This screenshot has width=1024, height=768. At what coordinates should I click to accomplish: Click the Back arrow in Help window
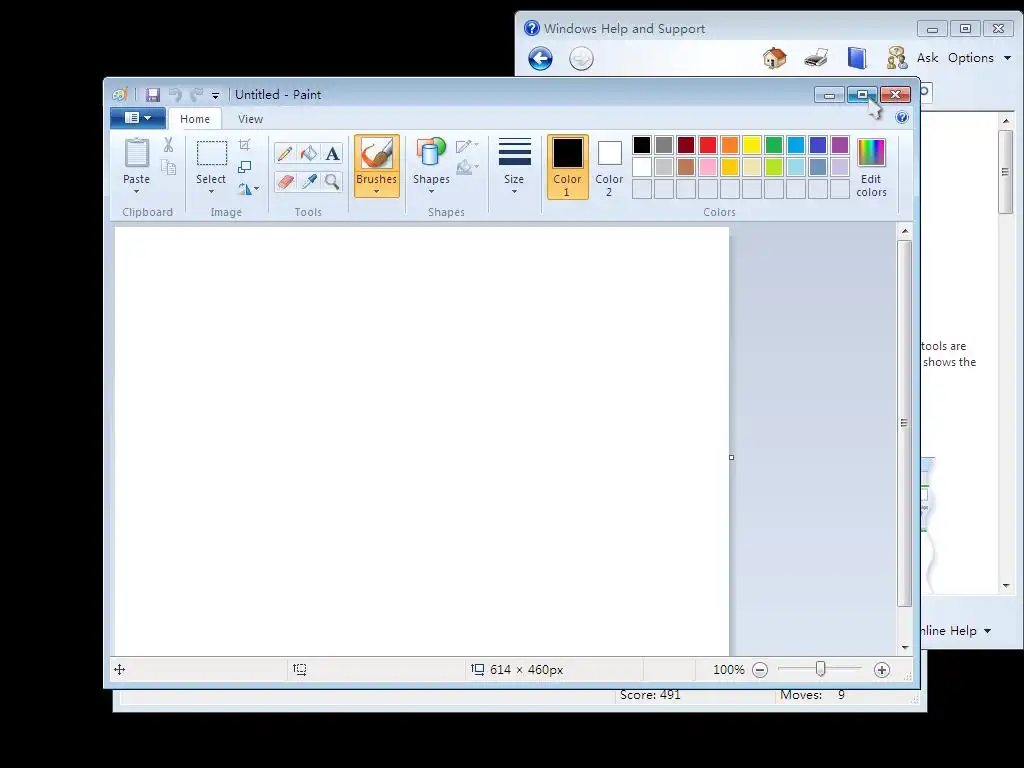[x=540, y=59]
